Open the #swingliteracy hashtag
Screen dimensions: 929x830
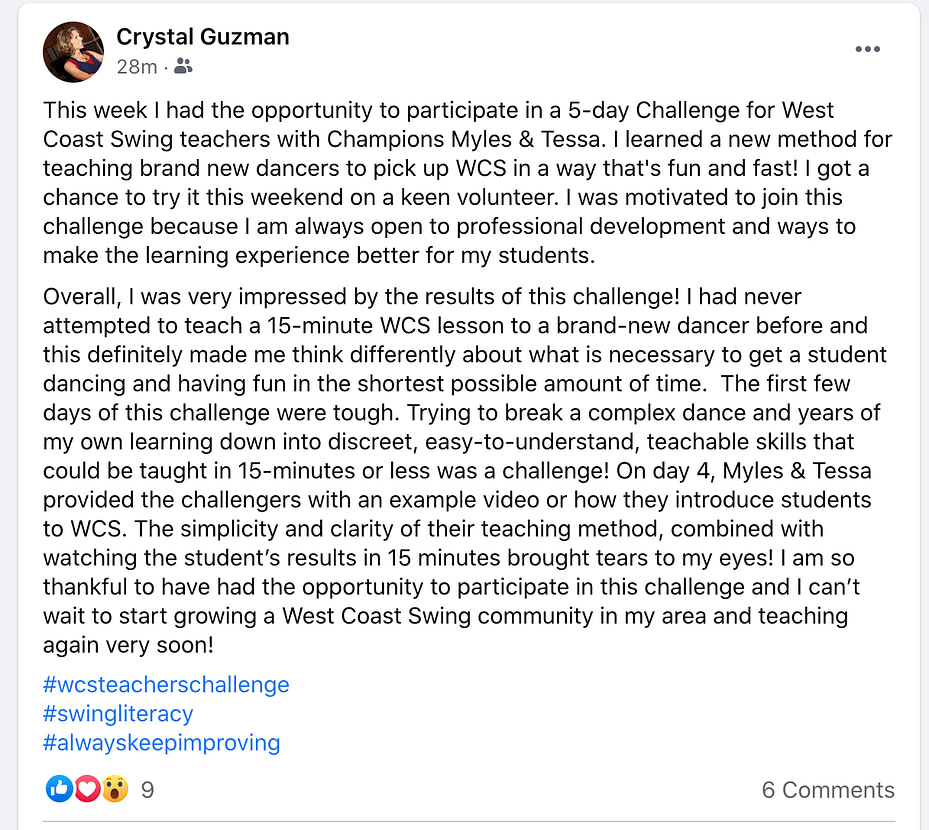118,714
